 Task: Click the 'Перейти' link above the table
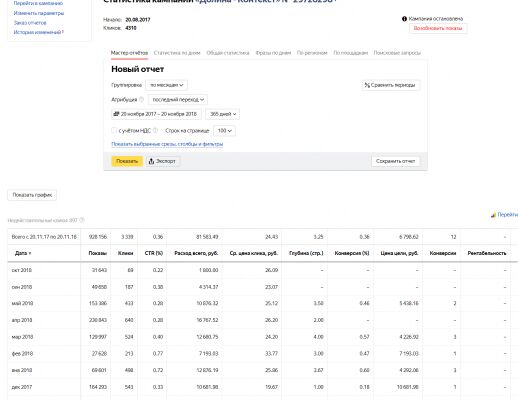click(507, 215)
